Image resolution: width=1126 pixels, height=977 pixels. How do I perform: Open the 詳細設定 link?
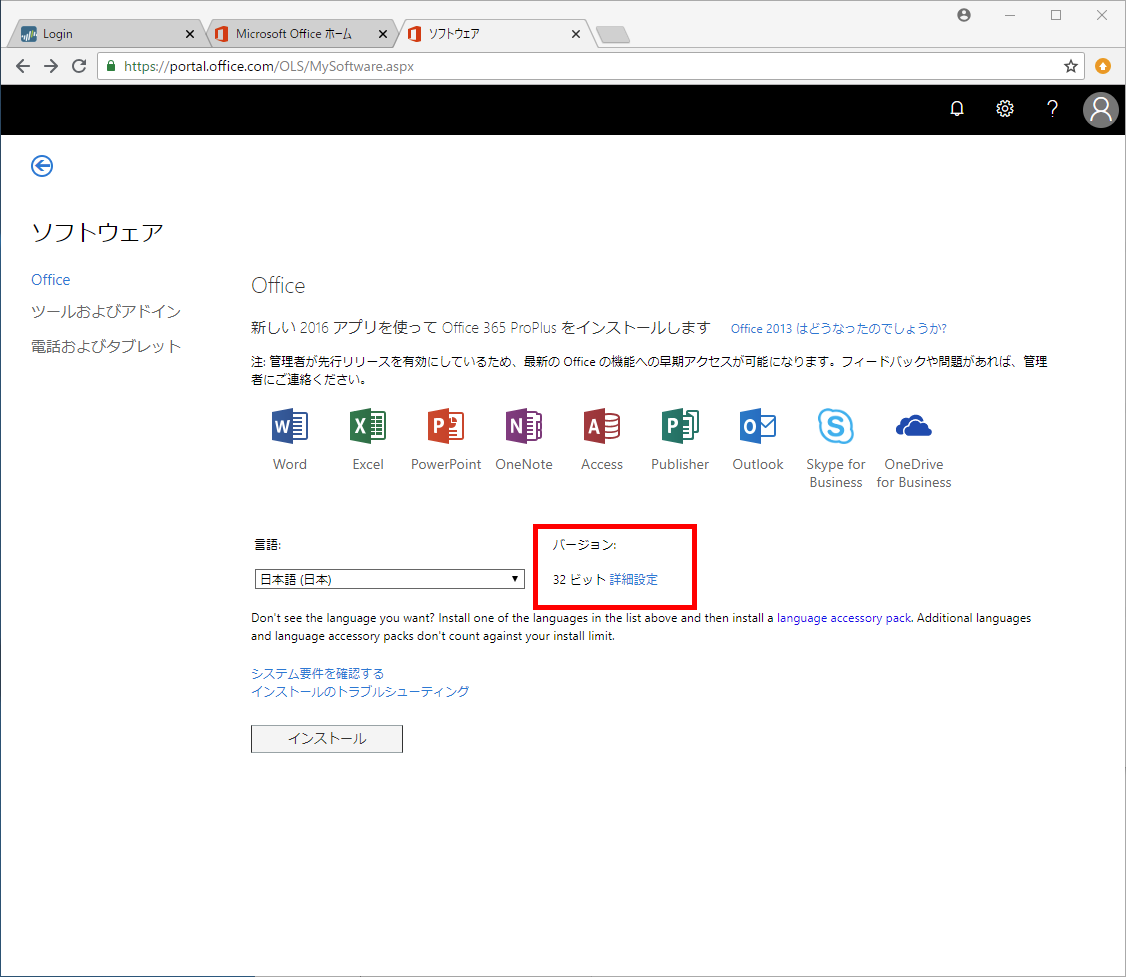click(x=633, y=579)
